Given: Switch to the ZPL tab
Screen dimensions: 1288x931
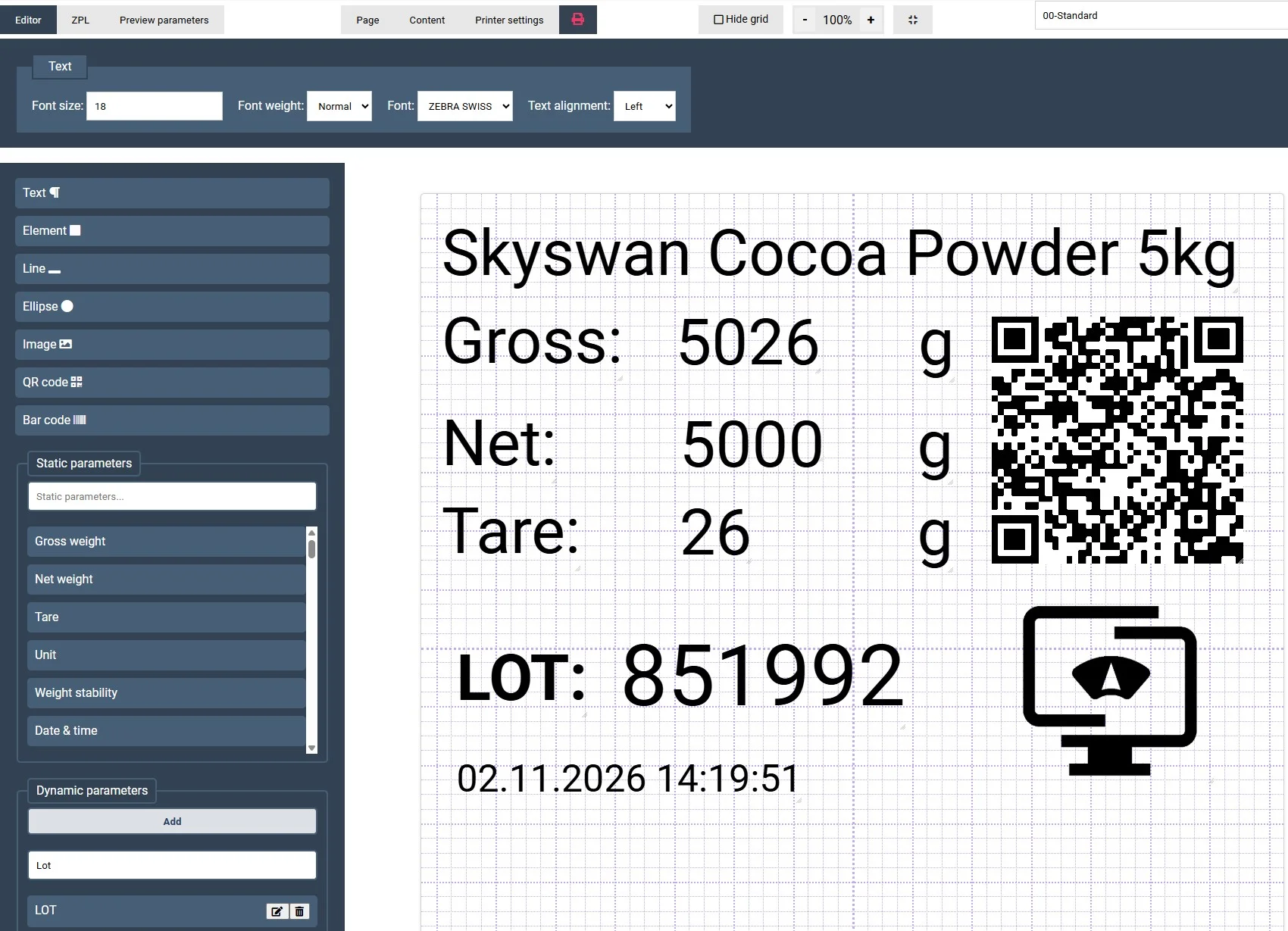Looking at the screenshot, I should click(80, 20).
